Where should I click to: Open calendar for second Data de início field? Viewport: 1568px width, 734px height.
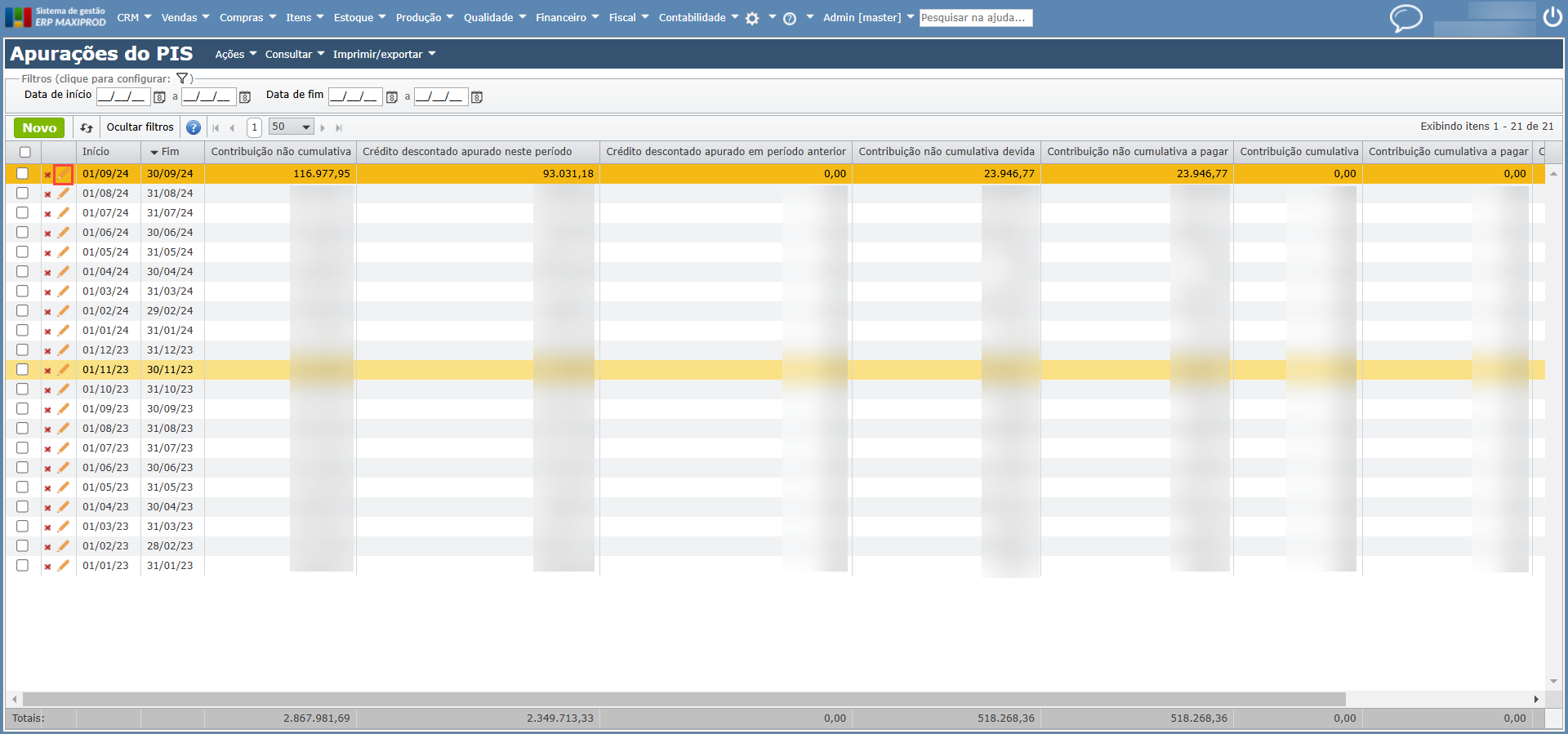[x=245, y=97]
